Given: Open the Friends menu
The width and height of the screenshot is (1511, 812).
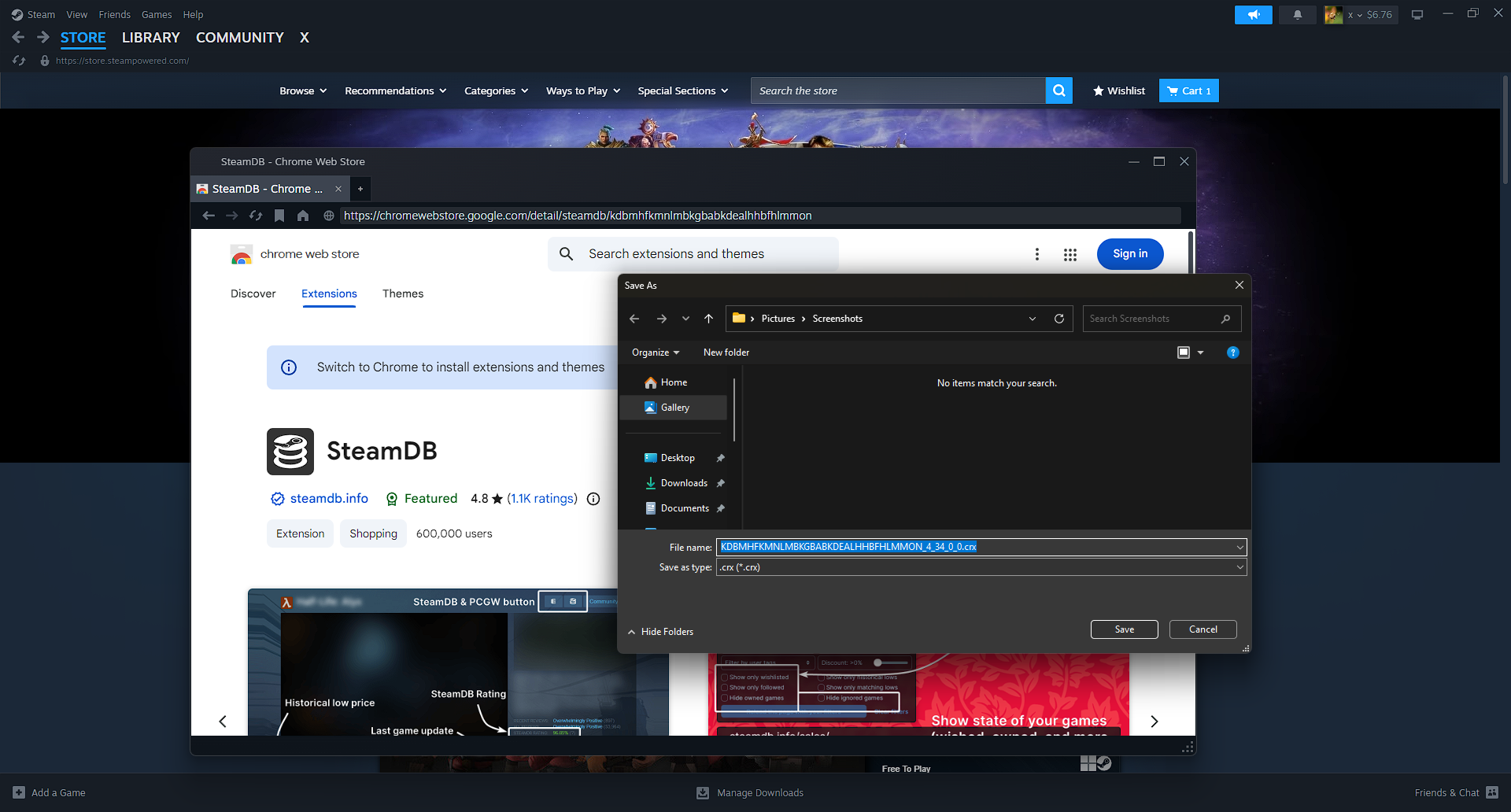Looking at the screenshot, I should 115,15.
